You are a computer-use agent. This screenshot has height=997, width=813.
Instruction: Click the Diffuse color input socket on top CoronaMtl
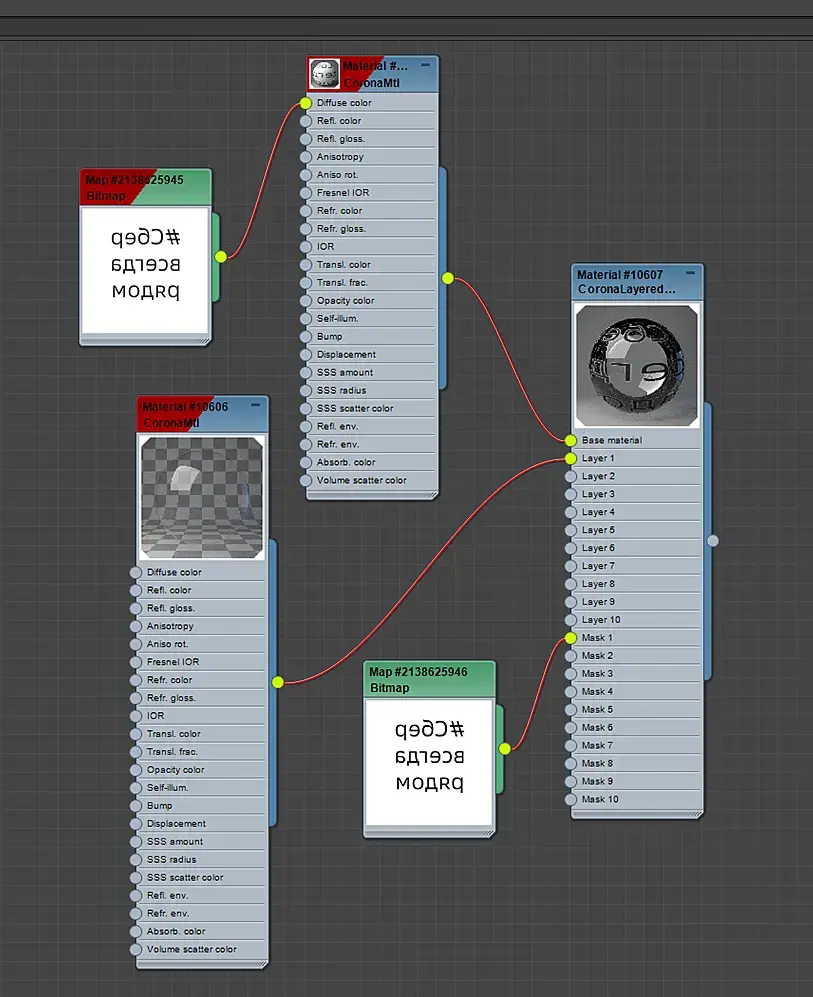[306, 103]
